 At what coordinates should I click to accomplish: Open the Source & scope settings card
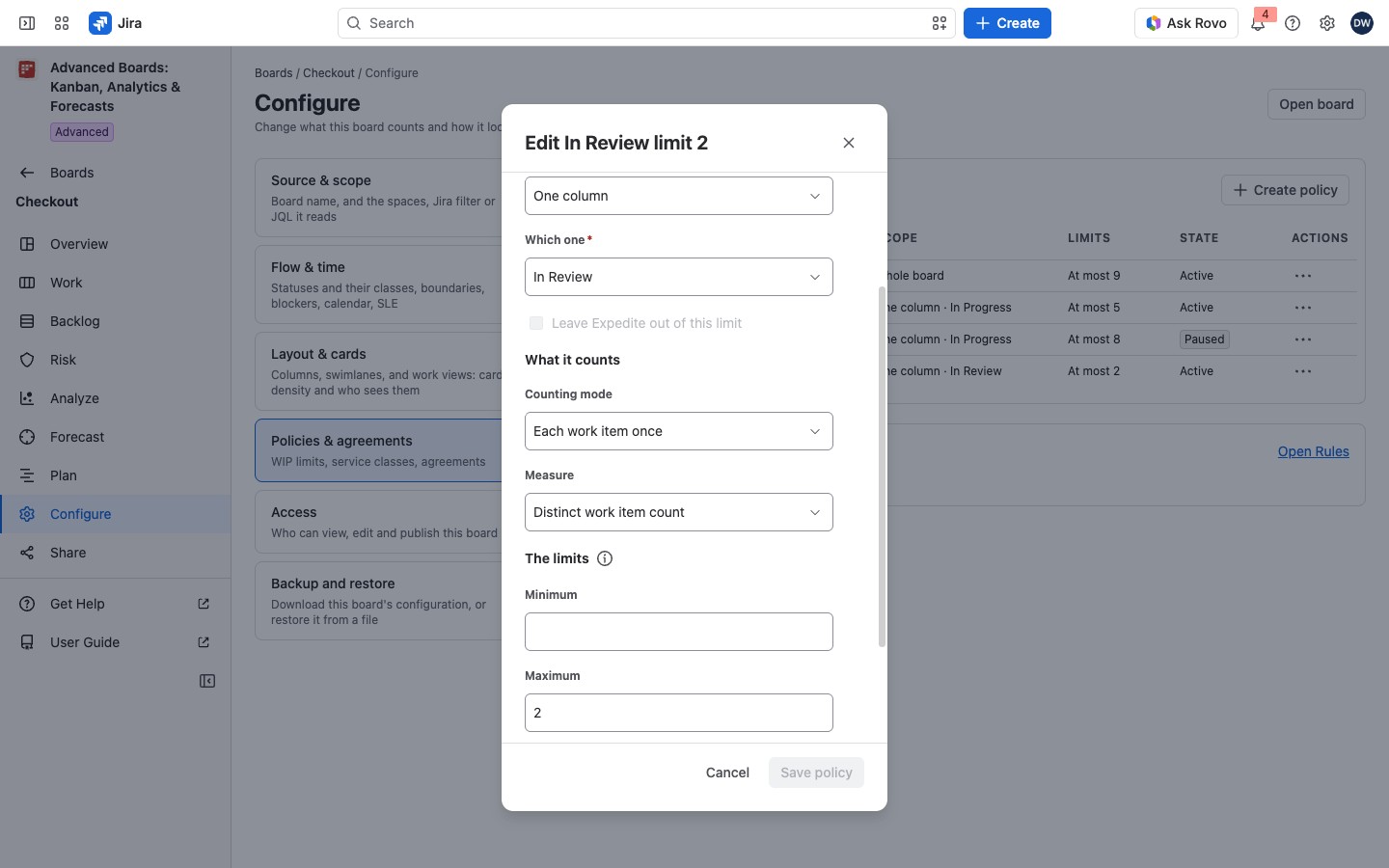pos(379,198)
